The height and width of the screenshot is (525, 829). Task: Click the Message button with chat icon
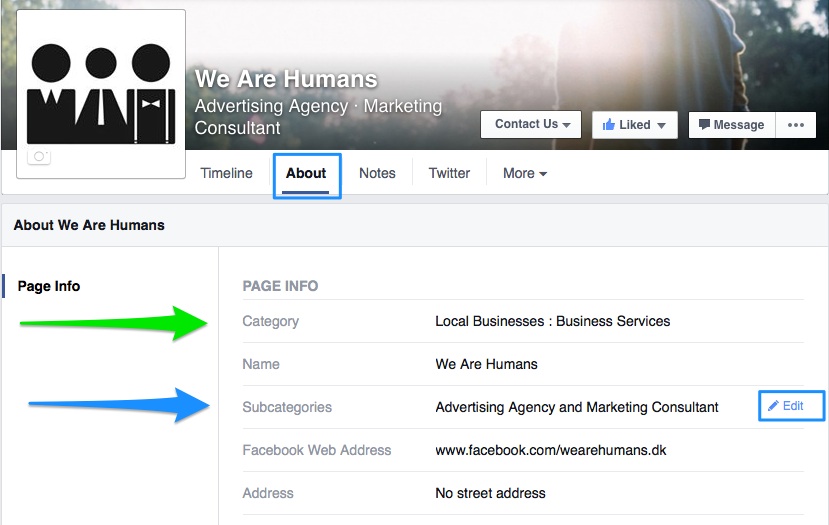[731, 125]
